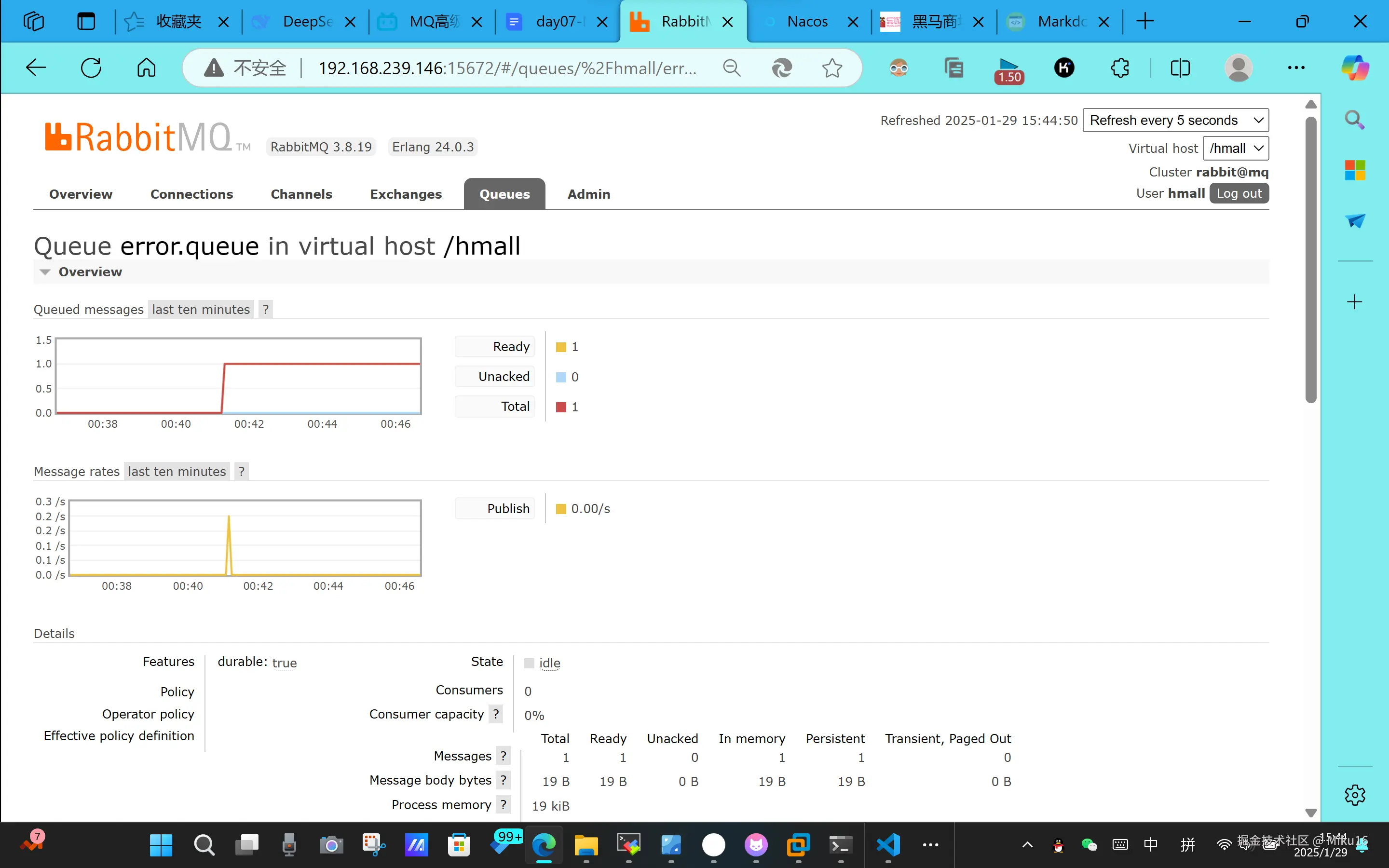Screen dimensions: 1389x868
Task: Click queued messages 'last ten minutes' range
Action: [201, 310]
